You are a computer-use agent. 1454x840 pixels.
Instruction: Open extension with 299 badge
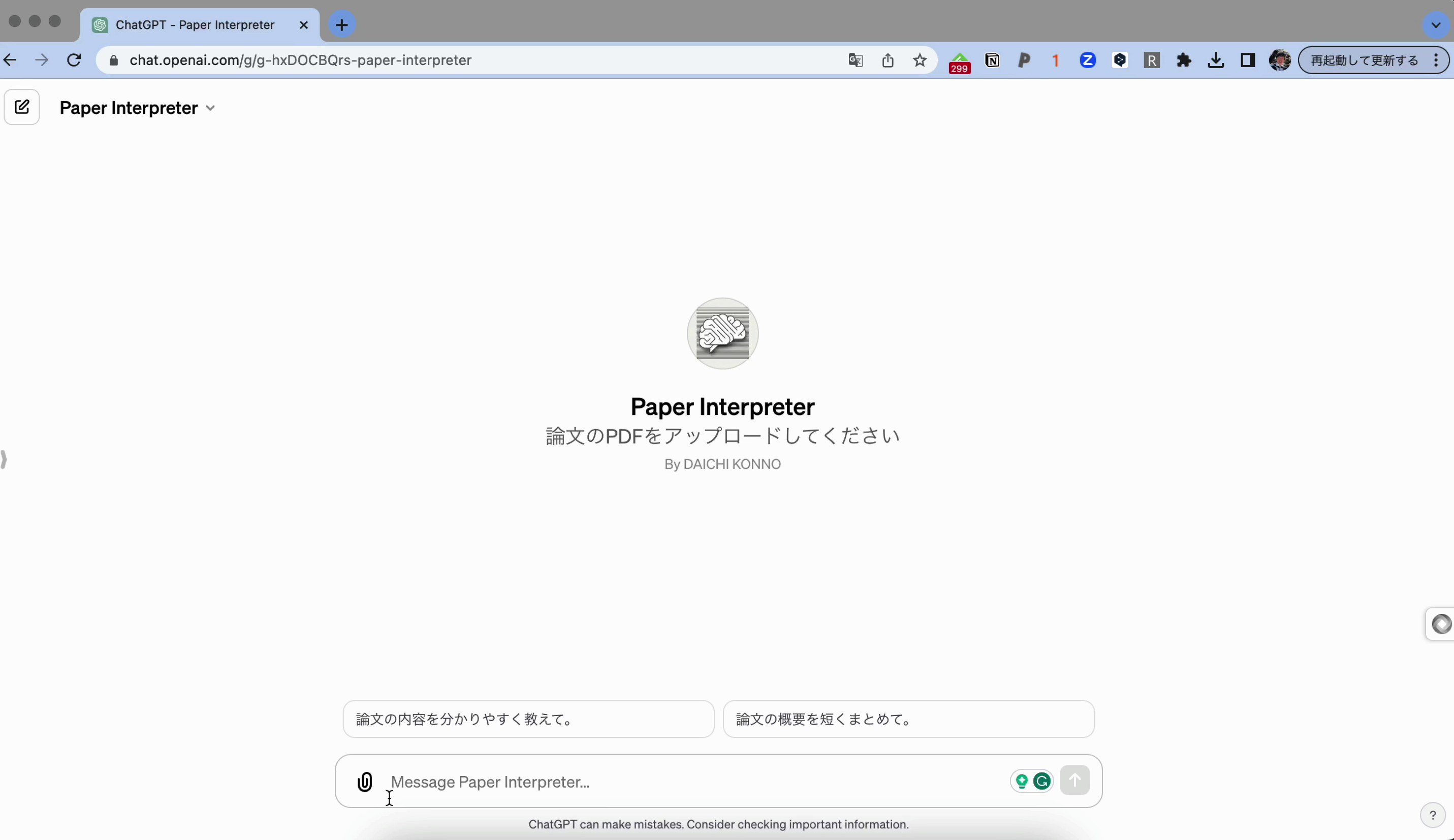tap(960, 62)
